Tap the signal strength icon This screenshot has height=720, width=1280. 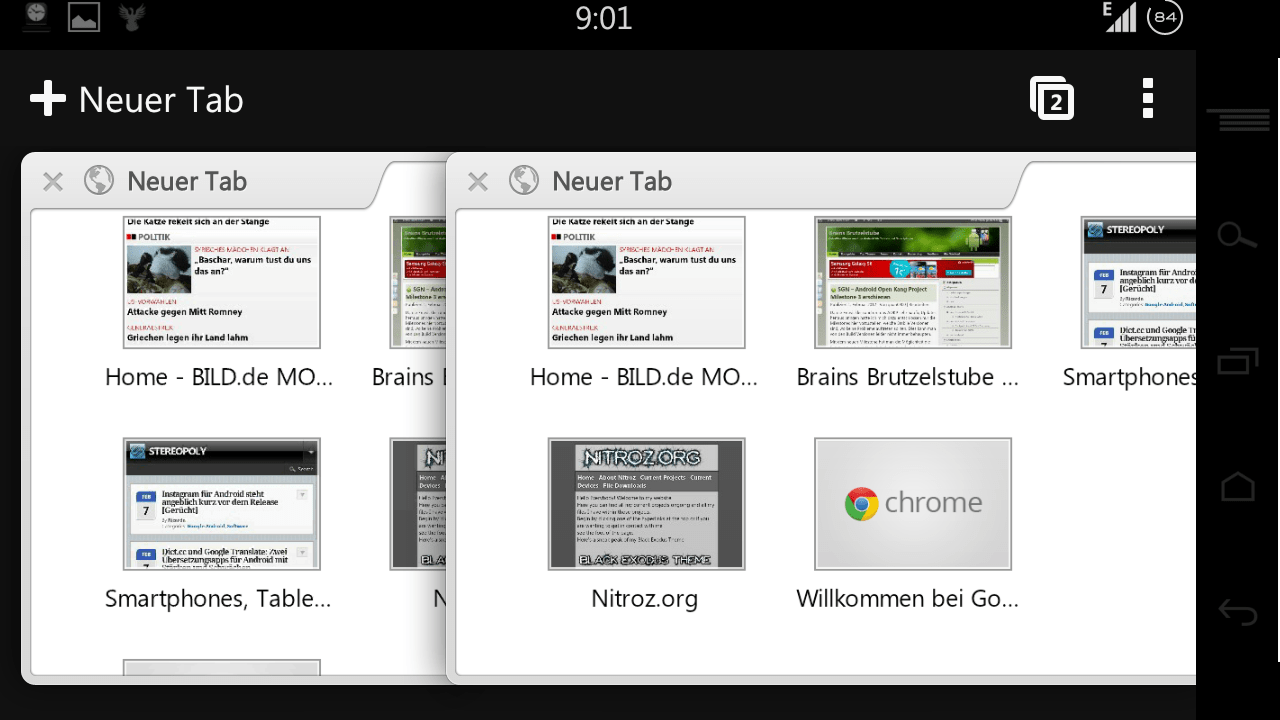point(1119,17)
